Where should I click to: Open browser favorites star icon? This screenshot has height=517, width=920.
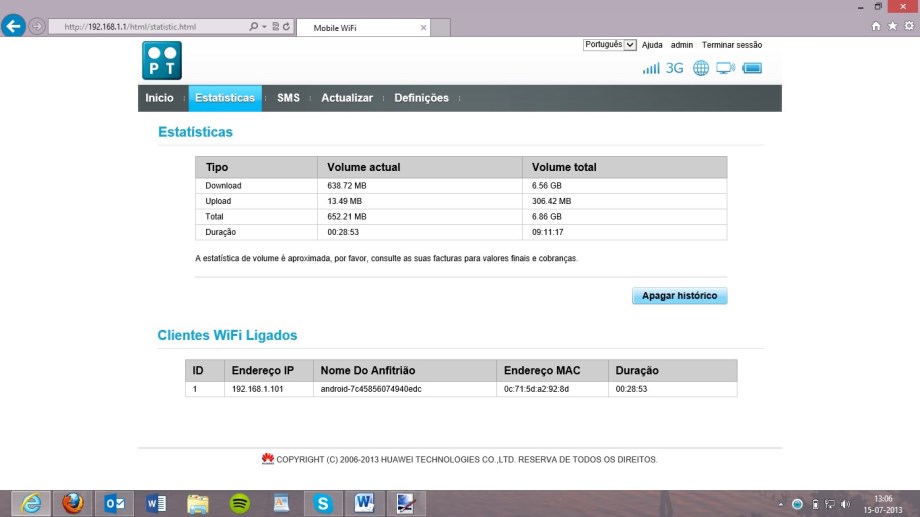(892, 27)
